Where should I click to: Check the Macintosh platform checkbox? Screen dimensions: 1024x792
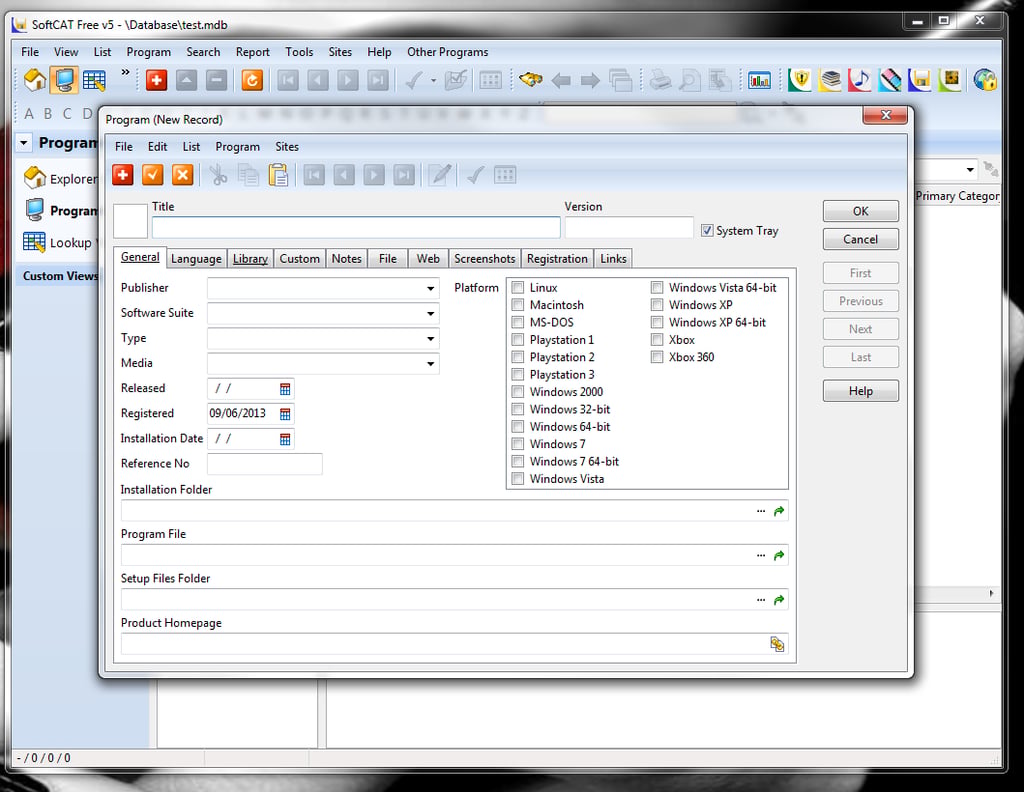coord(518,305)
